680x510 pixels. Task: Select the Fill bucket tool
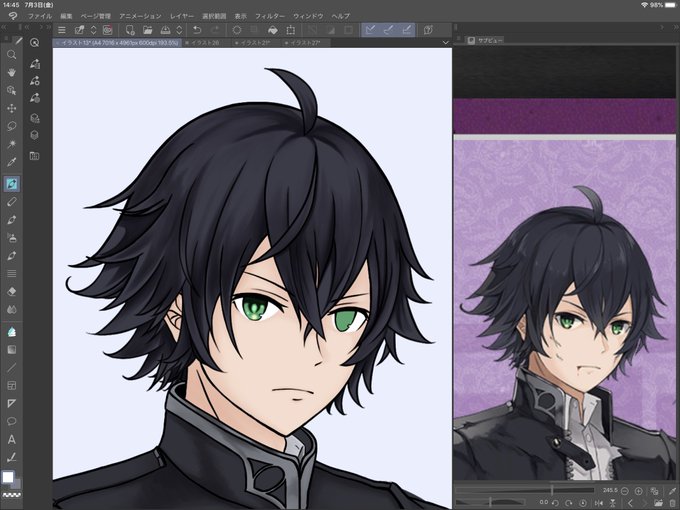(12, 332)
